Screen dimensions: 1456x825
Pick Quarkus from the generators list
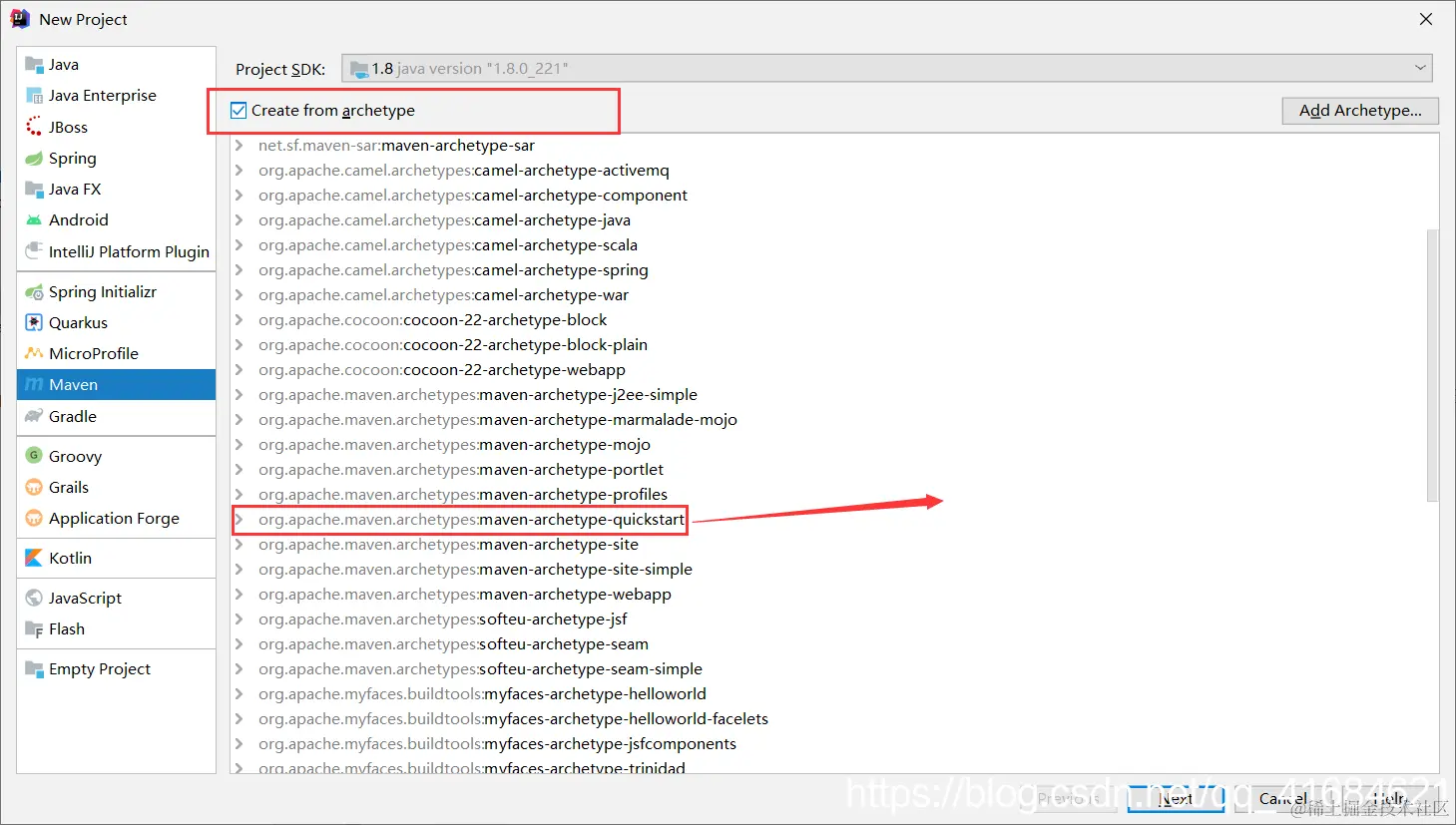point(116,322)
